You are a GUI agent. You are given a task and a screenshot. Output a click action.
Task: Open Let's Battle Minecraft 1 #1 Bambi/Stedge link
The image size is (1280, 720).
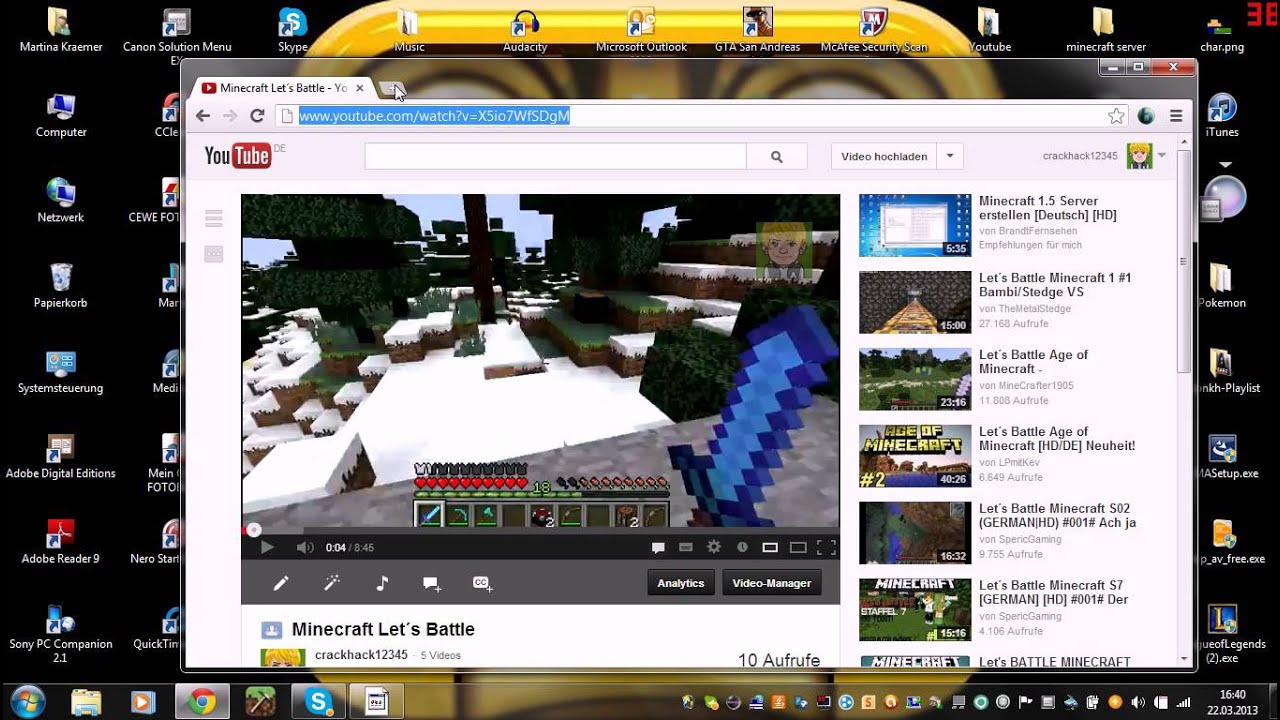click(1055, 285)
